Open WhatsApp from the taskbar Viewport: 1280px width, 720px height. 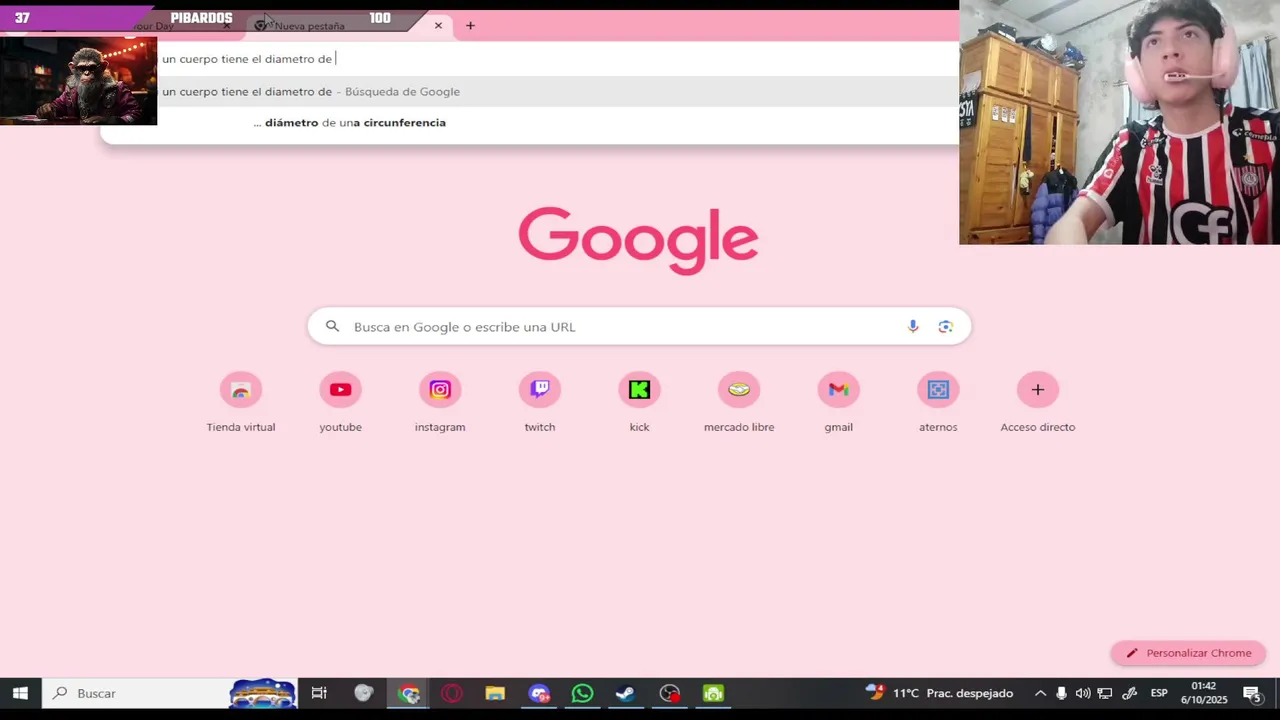click(x=582, y=693)
